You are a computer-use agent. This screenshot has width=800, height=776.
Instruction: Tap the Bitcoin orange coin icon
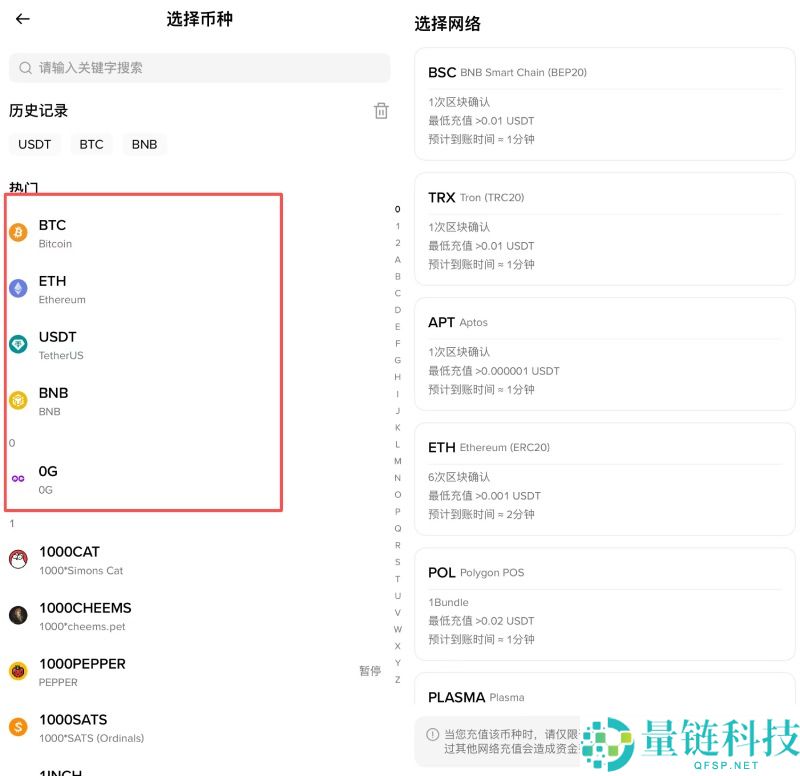pyautogui.click(x=18, y=233)
